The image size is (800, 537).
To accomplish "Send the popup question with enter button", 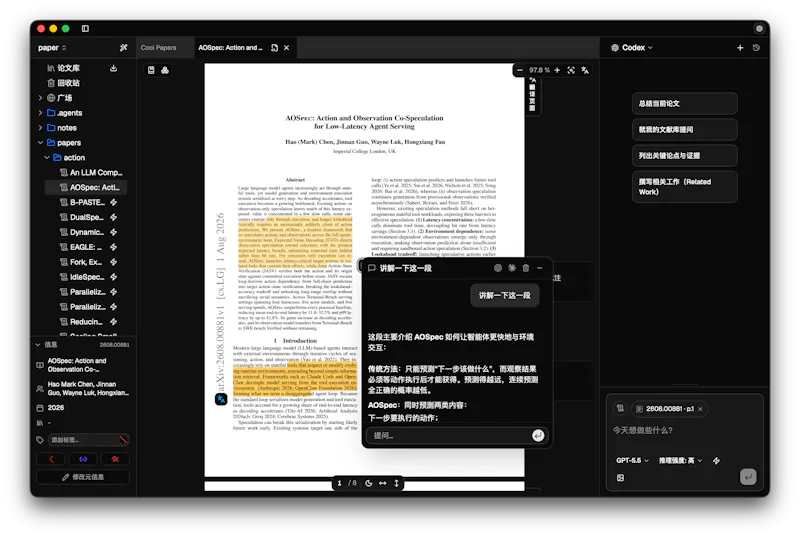I will [x=538, y=436].
